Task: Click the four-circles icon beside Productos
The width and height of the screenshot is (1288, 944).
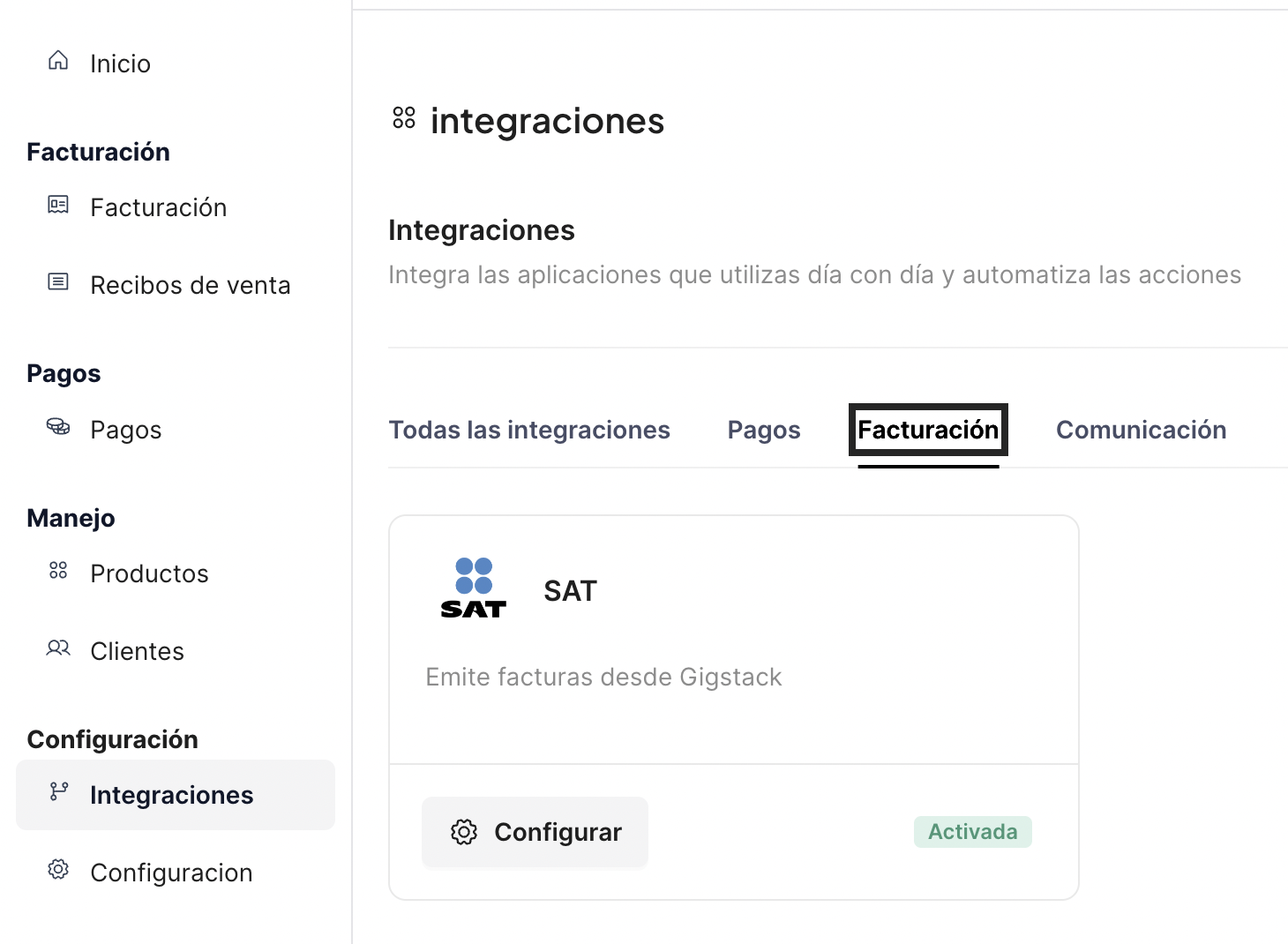Action: [58, 571]
